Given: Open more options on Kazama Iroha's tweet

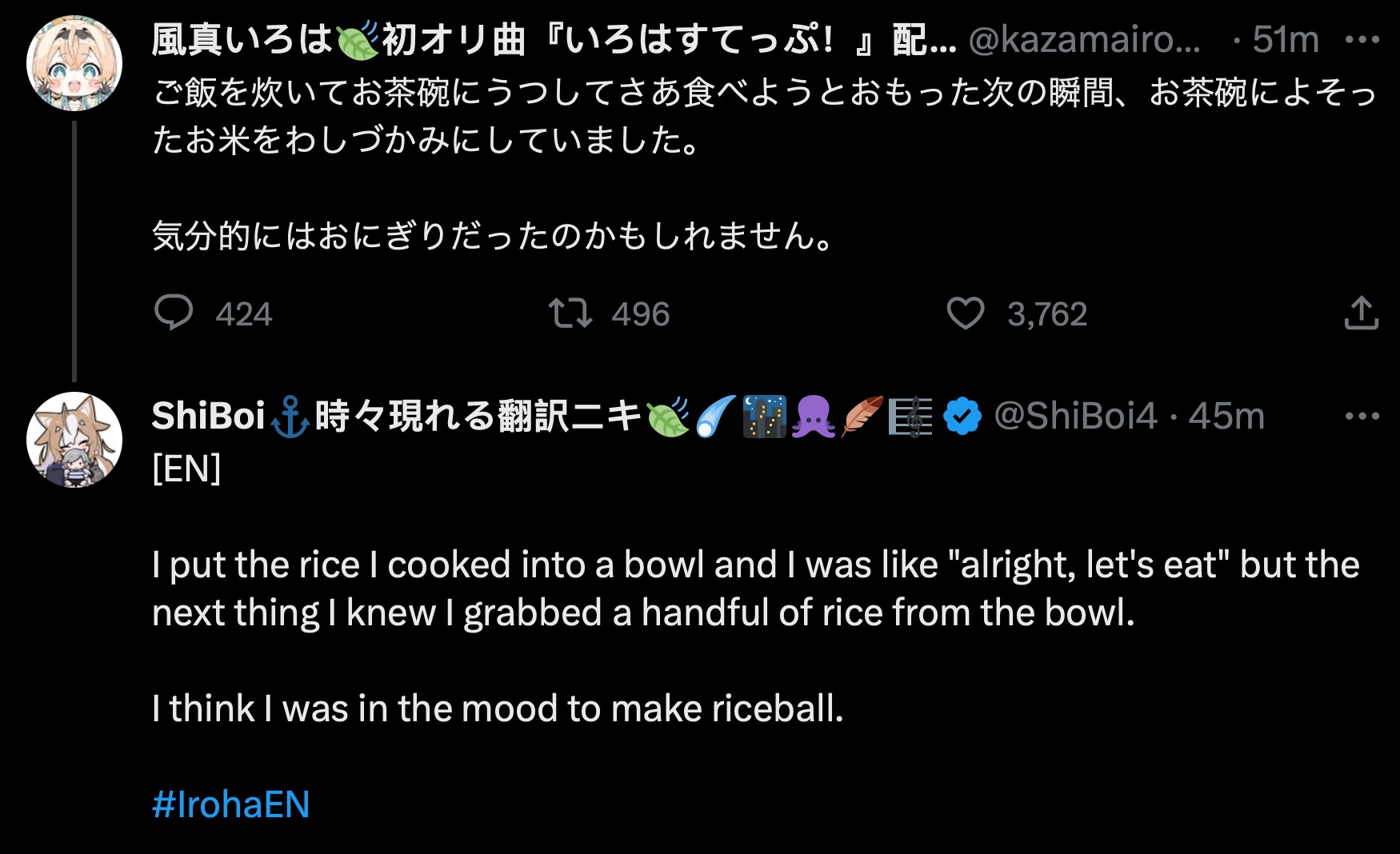Looking at the screenshot, I should pyautogui.click(x=1362, y=40).
